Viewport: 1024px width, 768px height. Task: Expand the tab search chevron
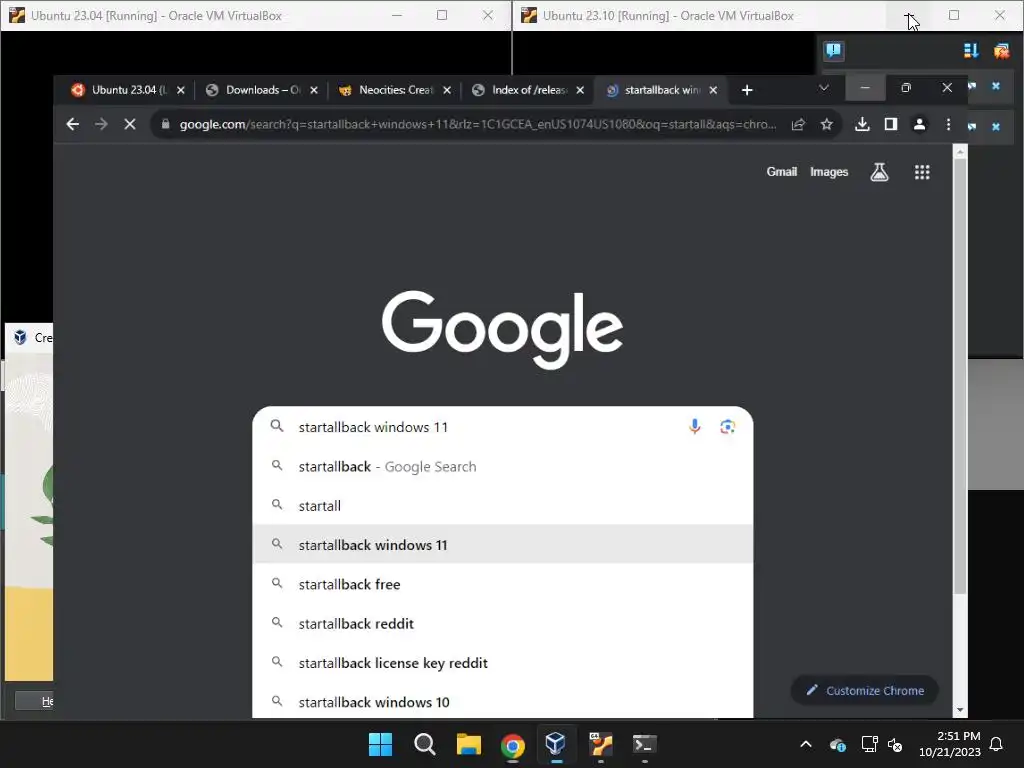click(x=824, y=88)
